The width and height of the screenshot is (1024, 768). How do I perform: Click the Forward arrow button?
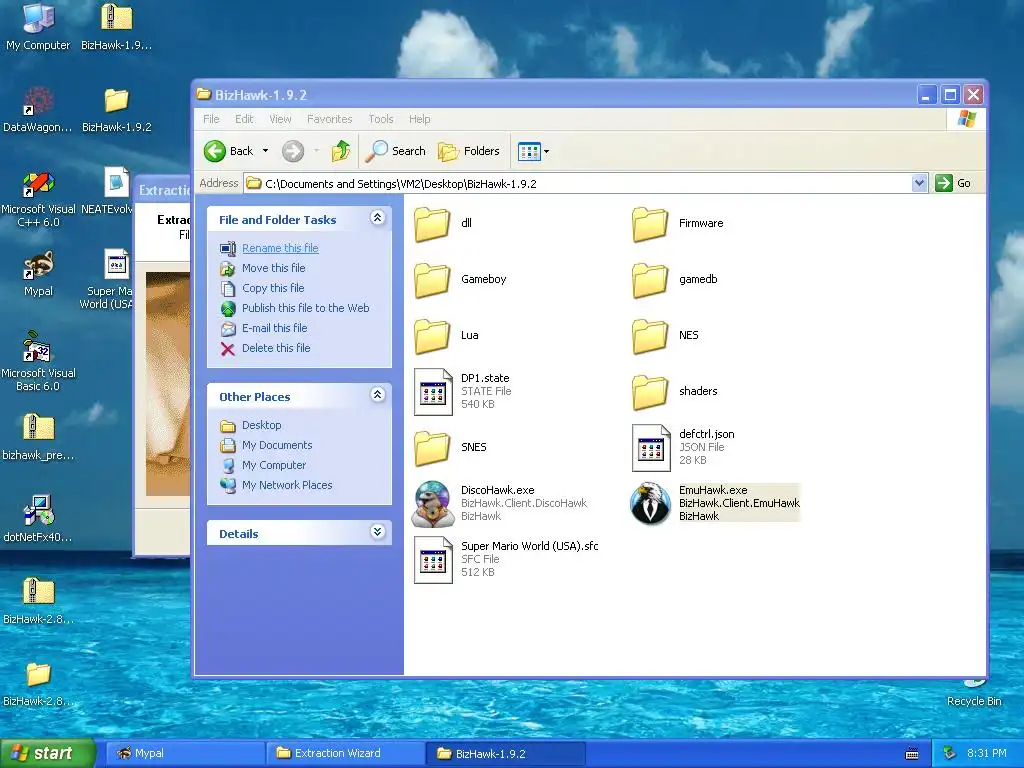point(293,151)
